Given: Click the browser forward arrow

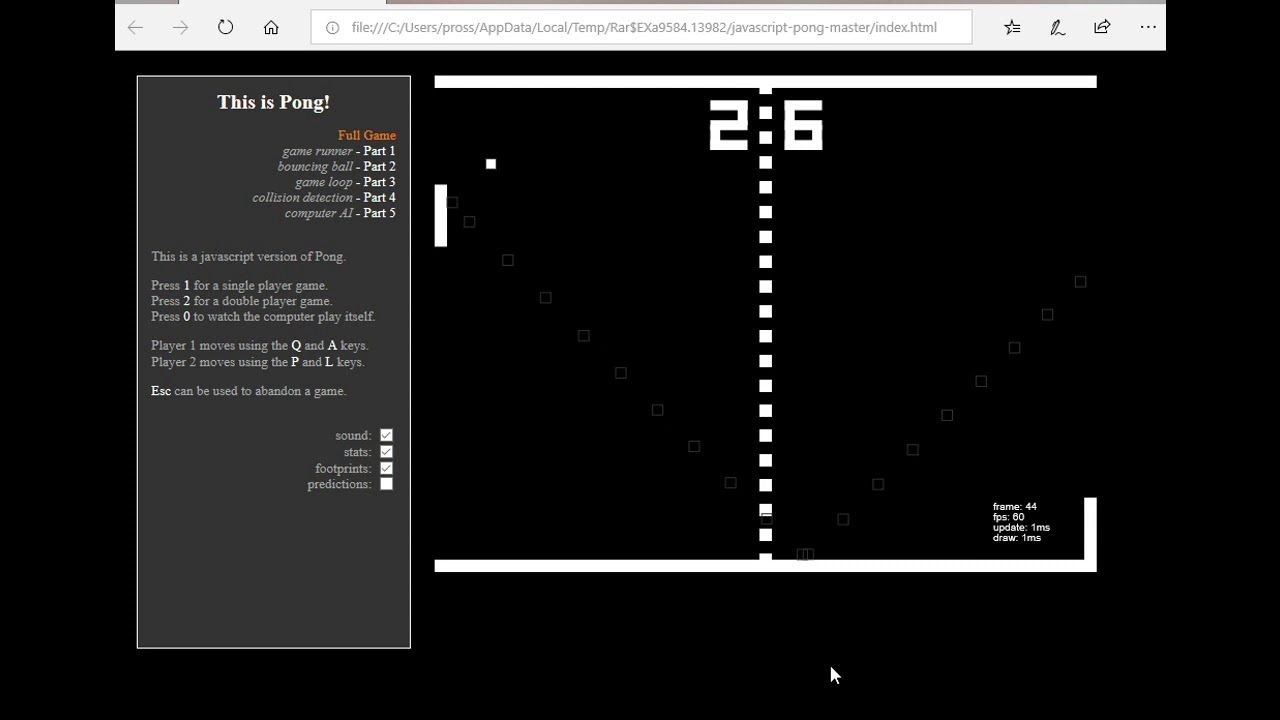Looking at the screenshot, I should [180, 27].
